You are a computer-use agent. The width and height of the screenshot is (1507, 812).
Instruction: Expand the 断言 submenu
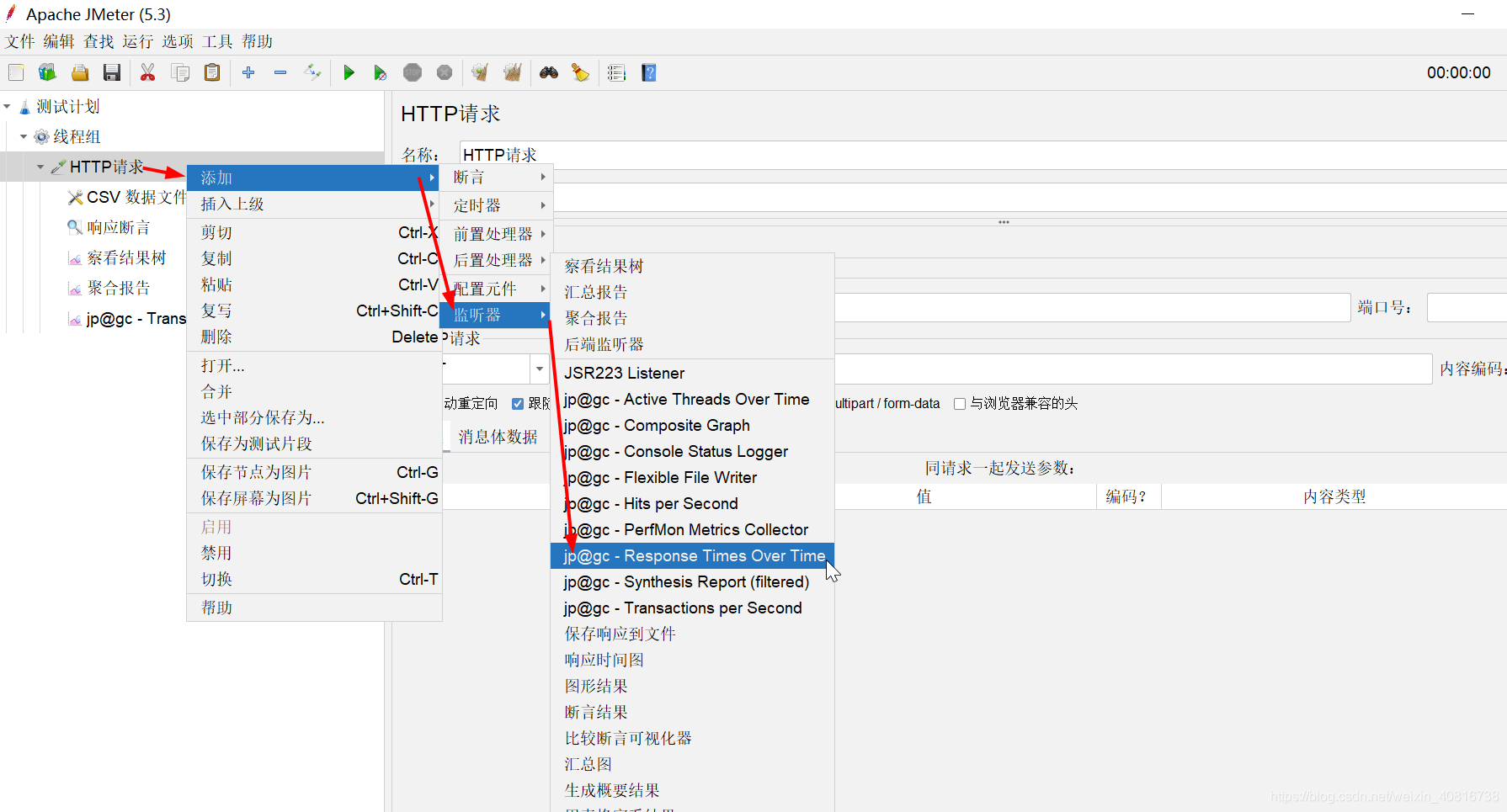(497, 178)
